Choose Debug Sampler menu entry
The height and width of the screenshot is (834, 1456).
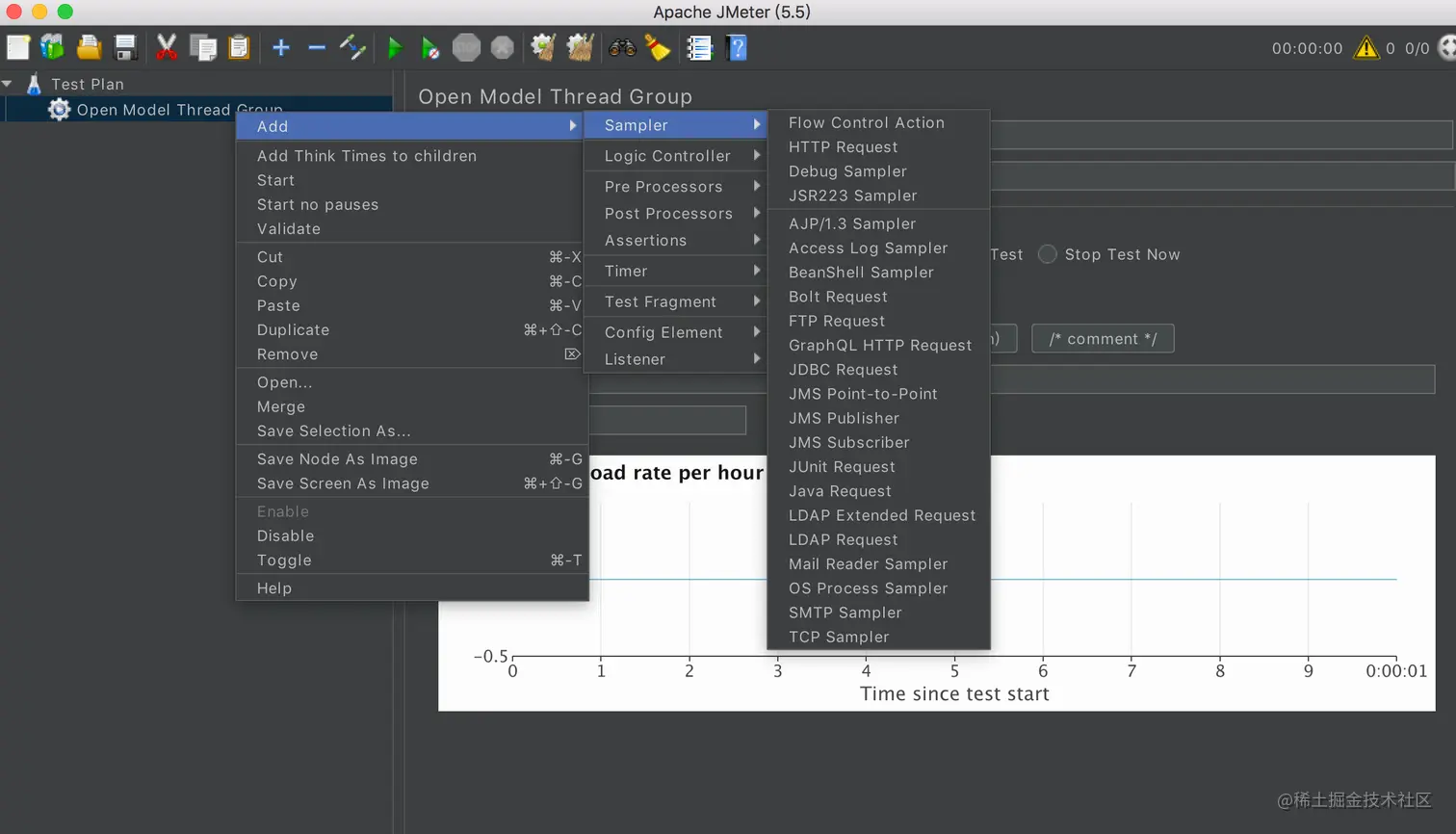point(878,171)
